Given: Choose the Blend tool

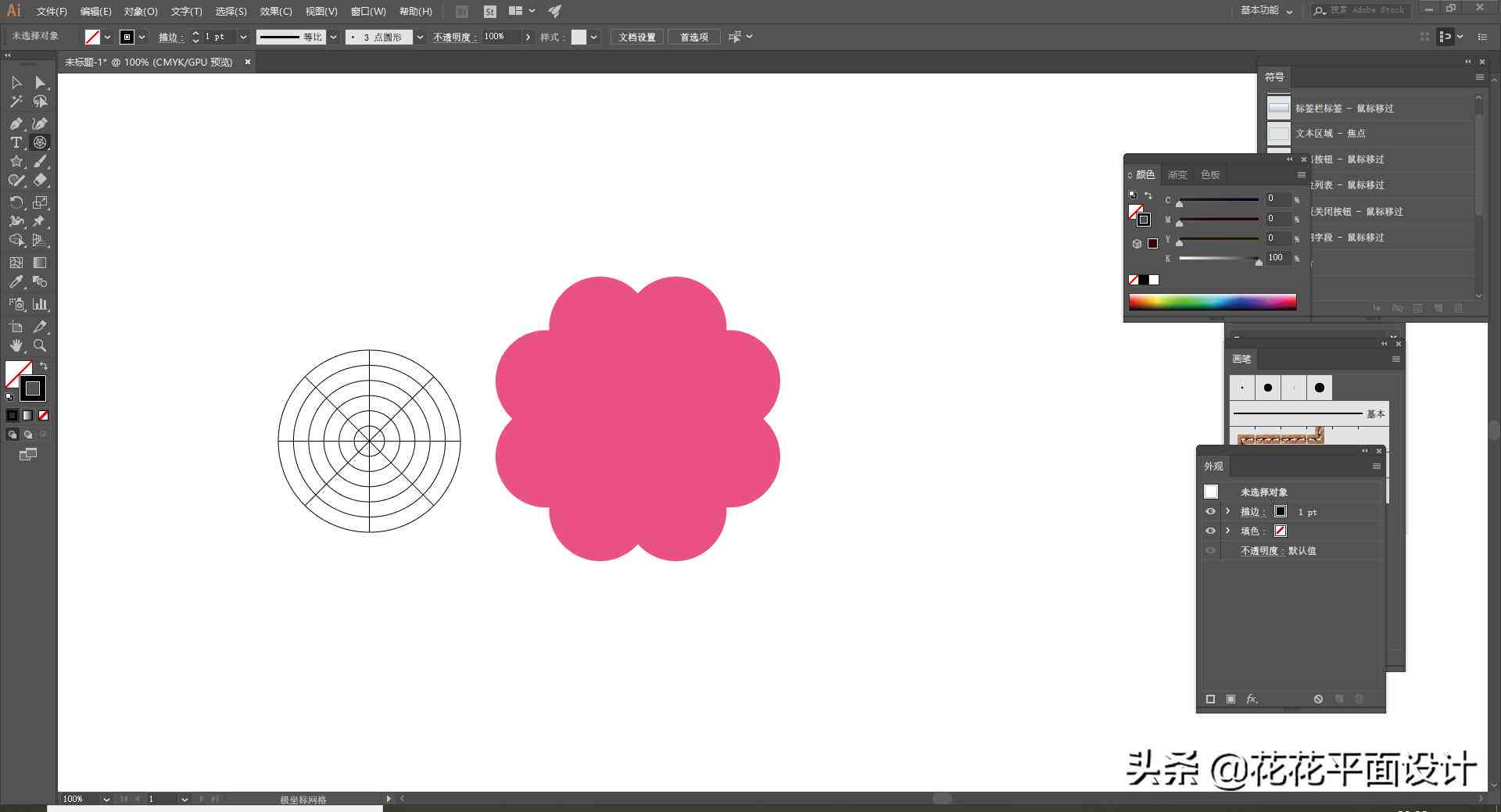Looking at the screenshot, I should (40, 281).
